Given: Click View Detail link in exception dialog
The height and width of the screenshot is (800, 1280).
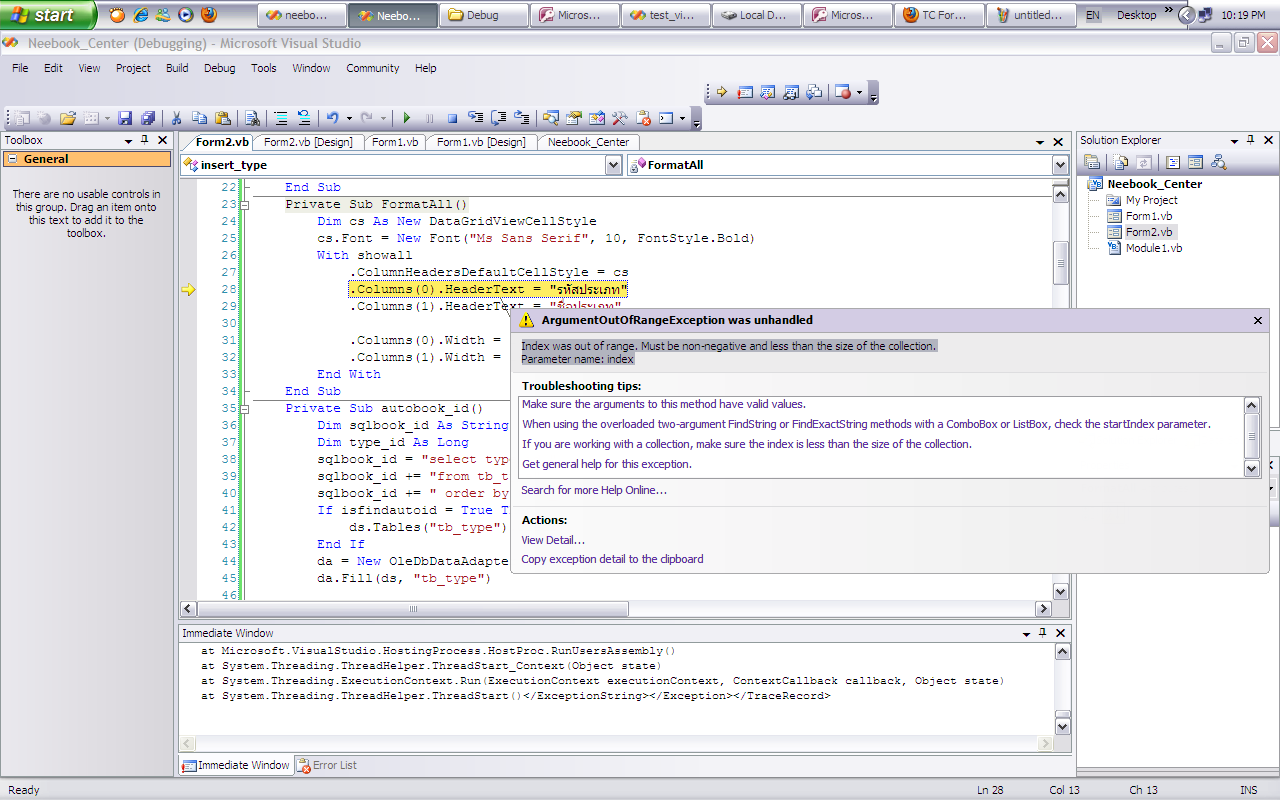Looking at the screenshot, I should (553, 540).
